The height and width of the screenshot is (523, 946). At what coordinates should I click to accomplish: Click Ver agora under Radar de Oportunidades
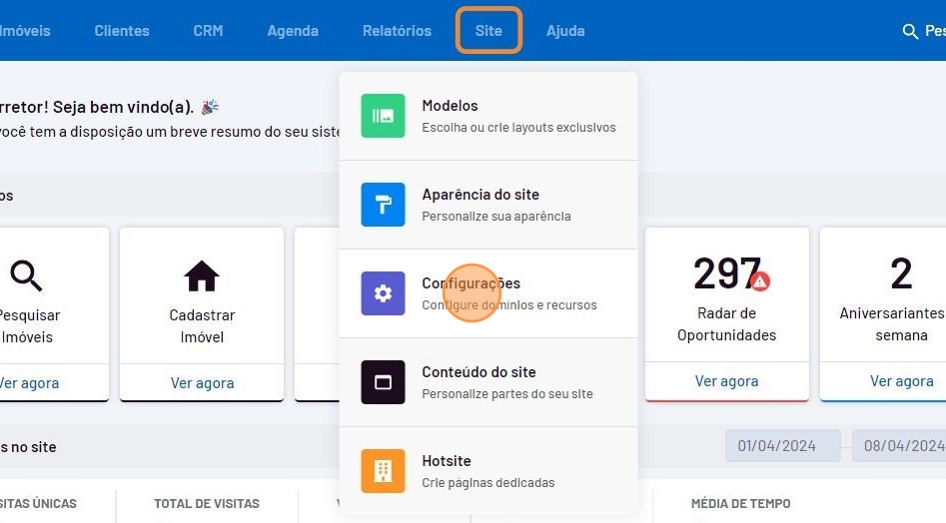(x=726, y=381)
